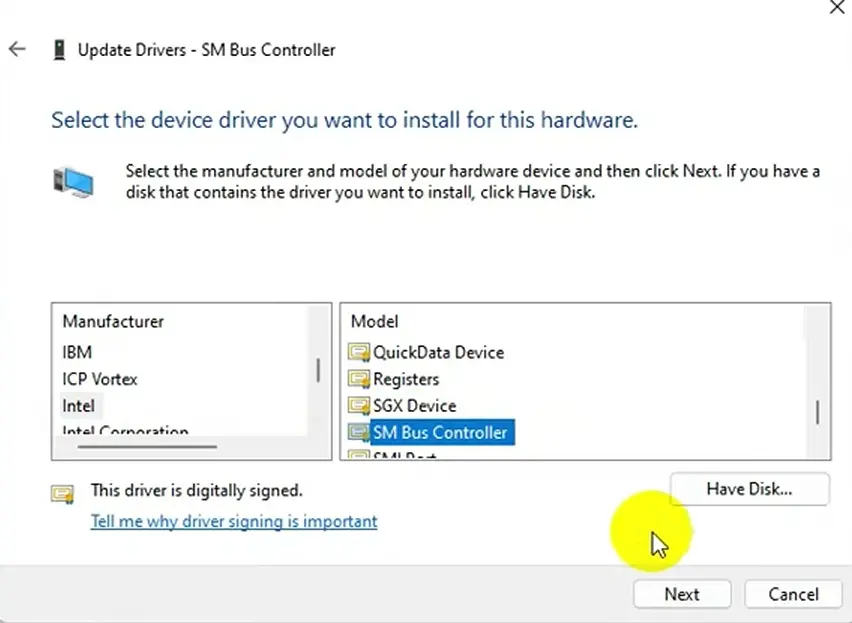The height and width of the screenshot is (623, 852).
Task: Select IBM in the Manufacturer list
Action: [79, 352]
